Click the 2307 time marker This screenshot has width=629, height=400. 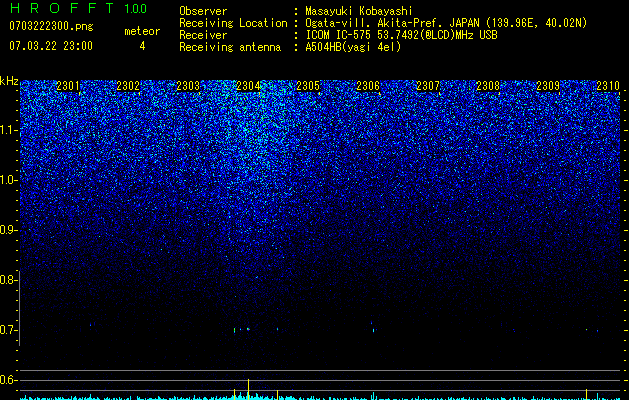428,86
